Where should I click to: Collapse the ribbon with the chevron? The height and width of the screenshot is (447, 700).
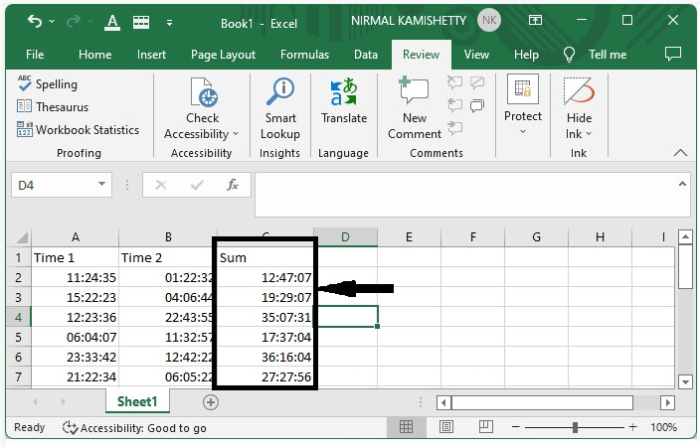point(680,153)
